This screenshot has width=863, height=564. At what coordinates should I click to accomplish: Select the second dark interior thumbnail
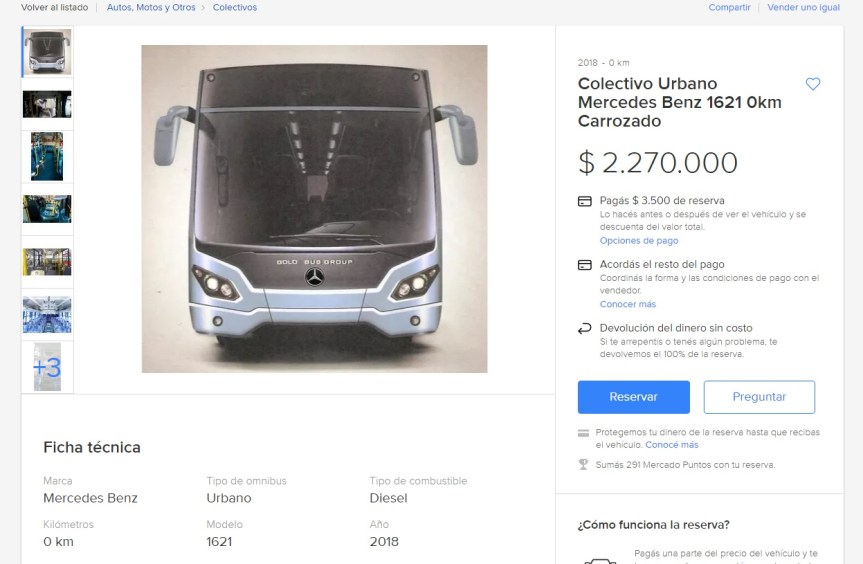47,104
